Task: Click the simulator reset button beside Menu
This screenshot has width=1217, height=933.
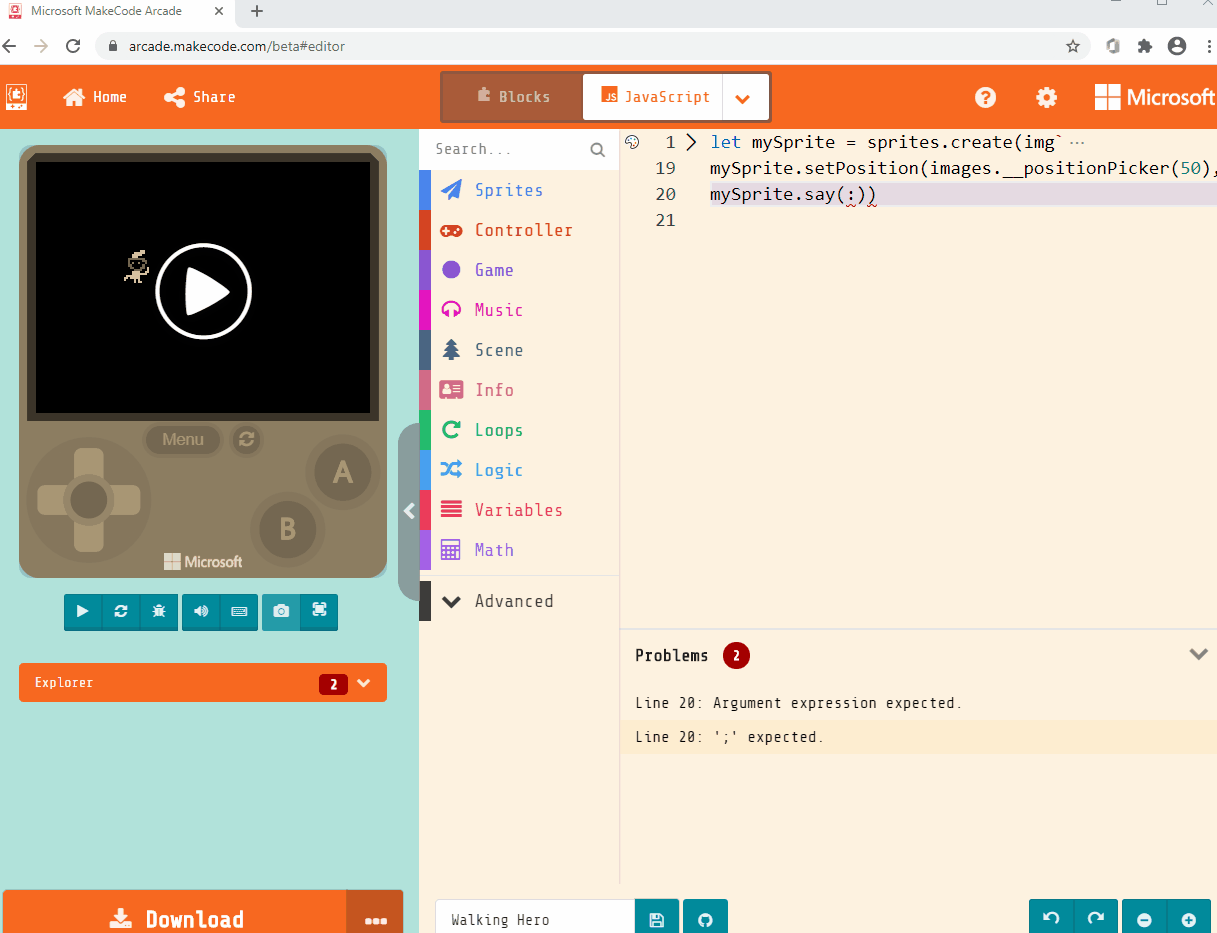Action: pos(246,439)
